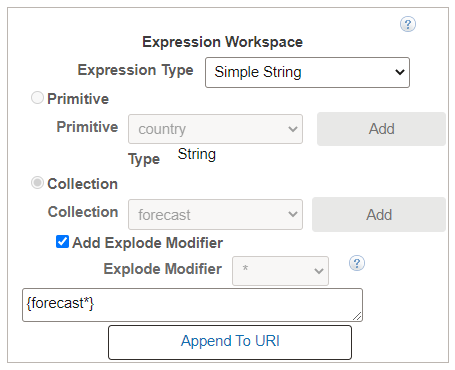Image resolution: width=455 pixels, height=370 pixels.
Task: Click the Expression Workspace heading
Action: 222,42
